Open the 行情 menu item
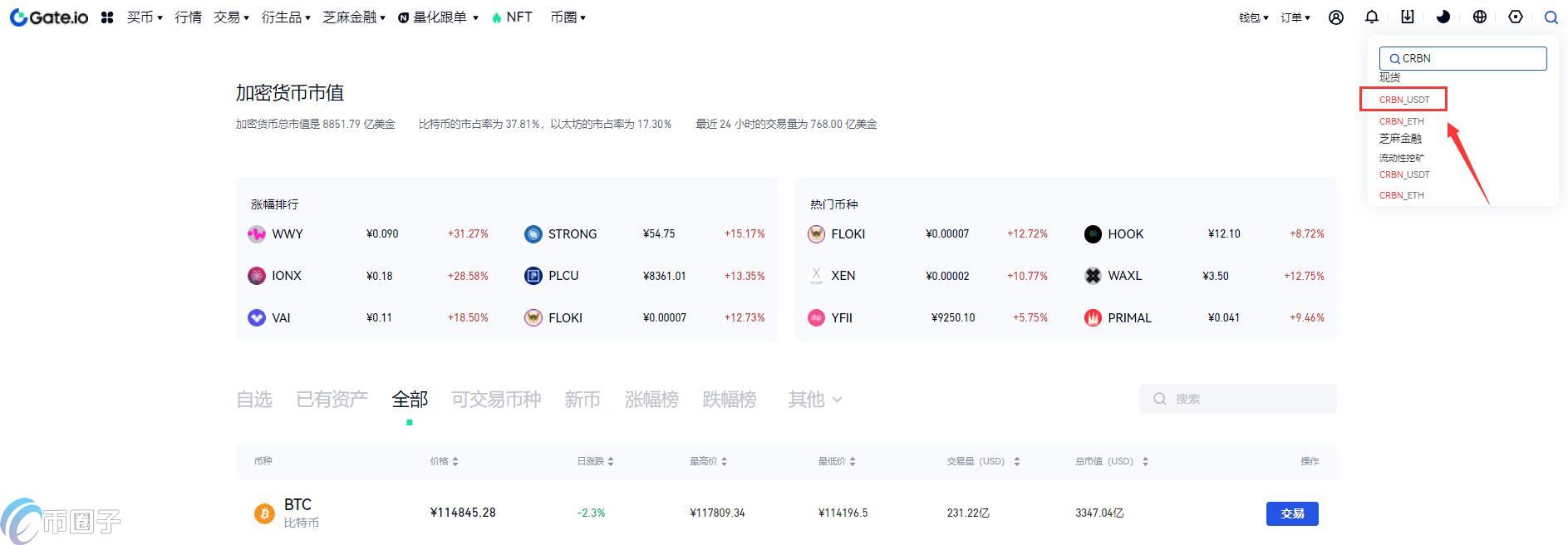 point(188,17)
